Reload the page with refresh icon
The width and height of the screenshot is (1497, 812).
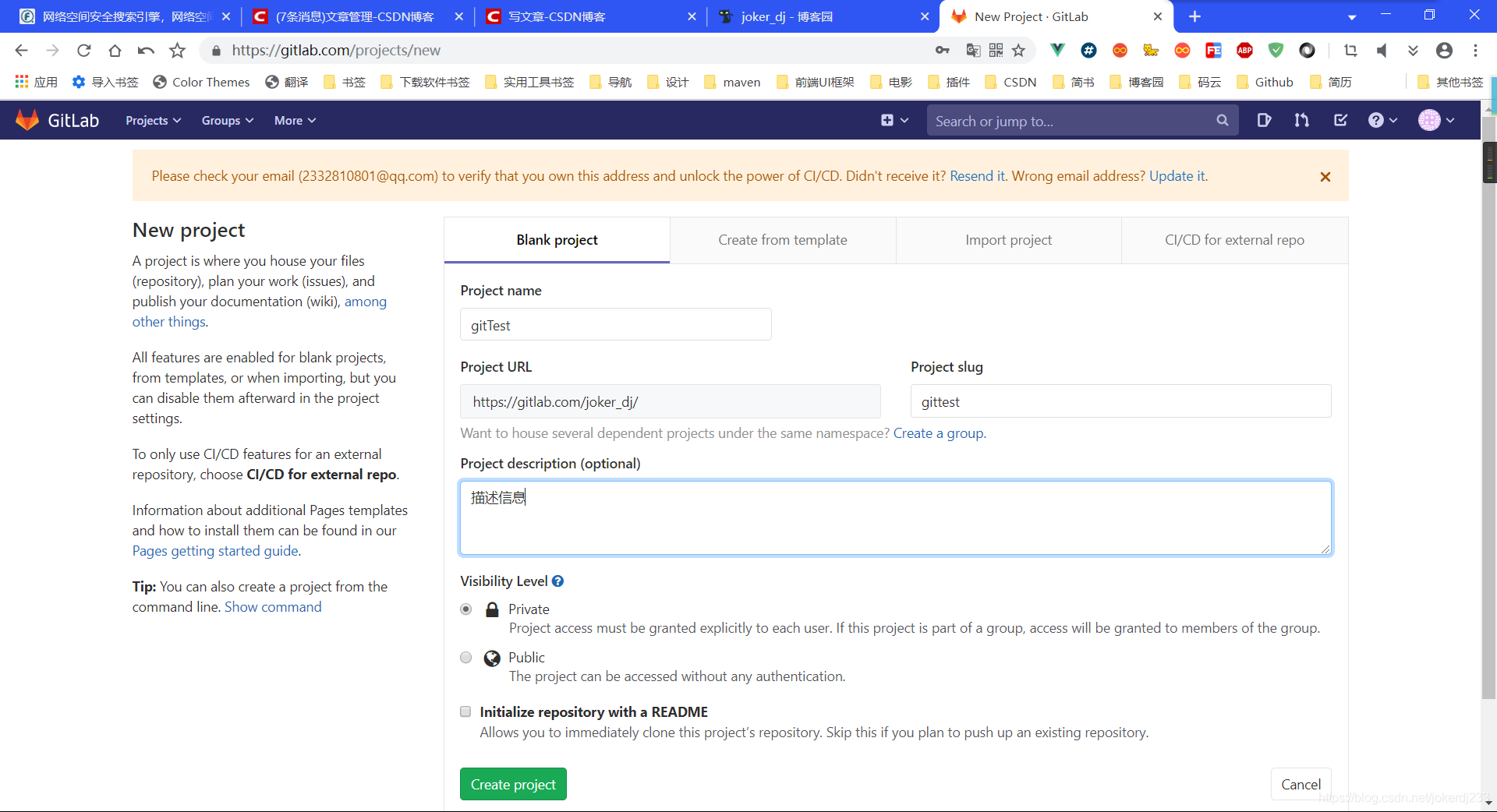(83, 50)
